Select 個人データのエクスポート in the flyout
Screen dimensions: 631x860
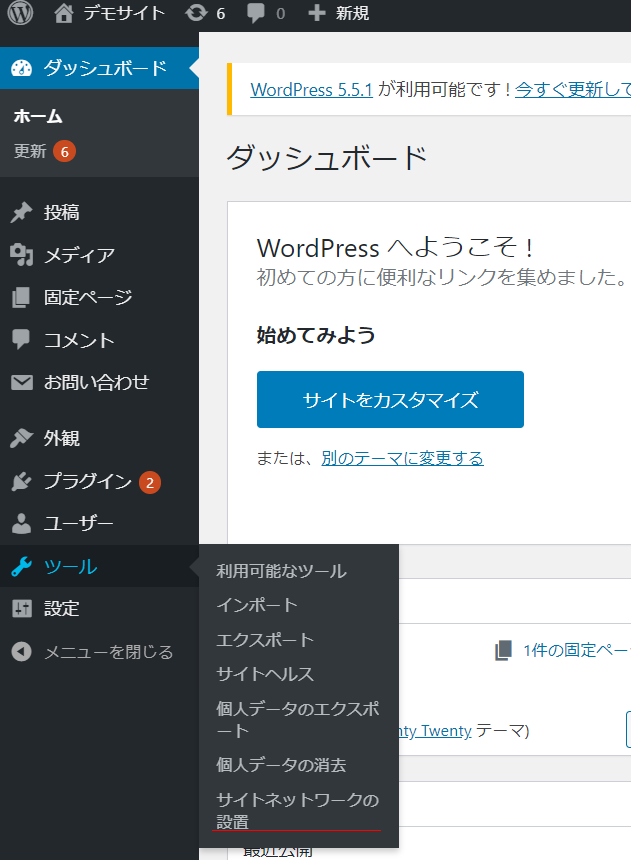tap(298, 719)
